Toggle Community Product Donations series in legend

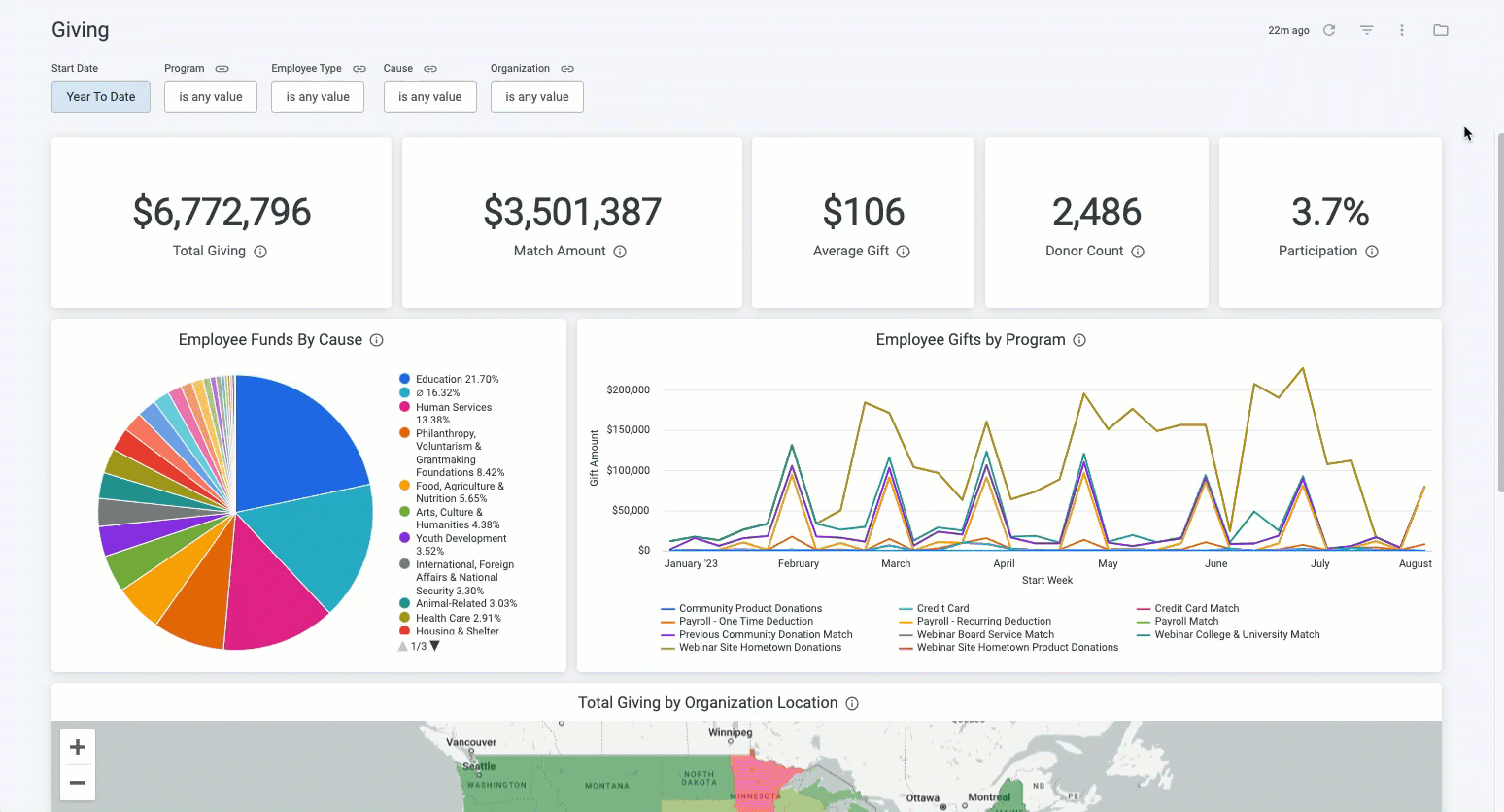pyautogui.click(x=741, y=609)
